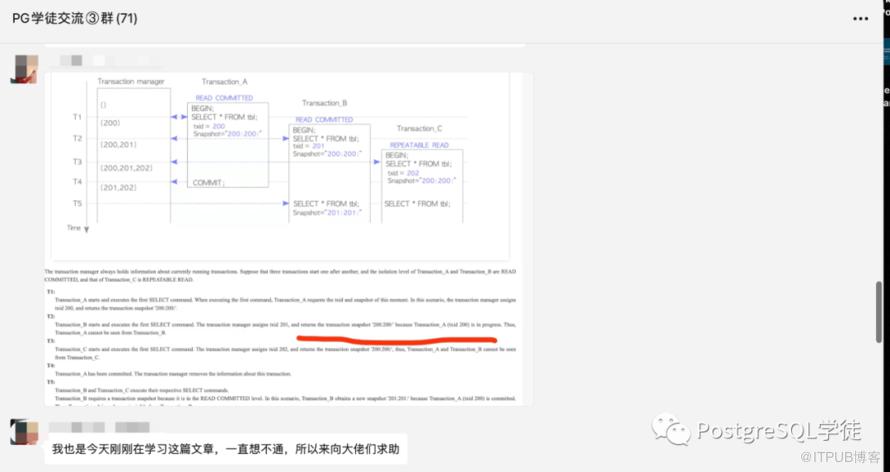Click the Transaction_C label in the diagram
The height and width of the screenshot is (472, 890).
click(419, 128)
